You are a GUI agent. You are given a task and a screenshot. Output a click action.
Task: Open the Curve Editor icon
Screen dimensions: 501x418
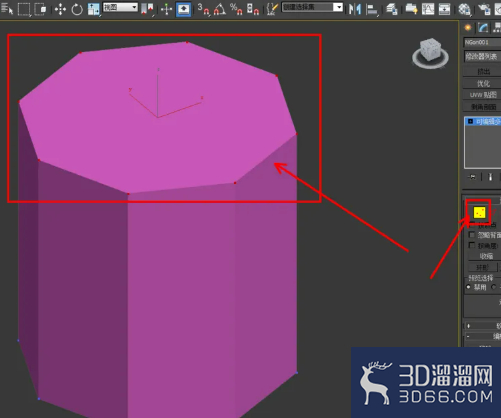[x=428, y=9]
